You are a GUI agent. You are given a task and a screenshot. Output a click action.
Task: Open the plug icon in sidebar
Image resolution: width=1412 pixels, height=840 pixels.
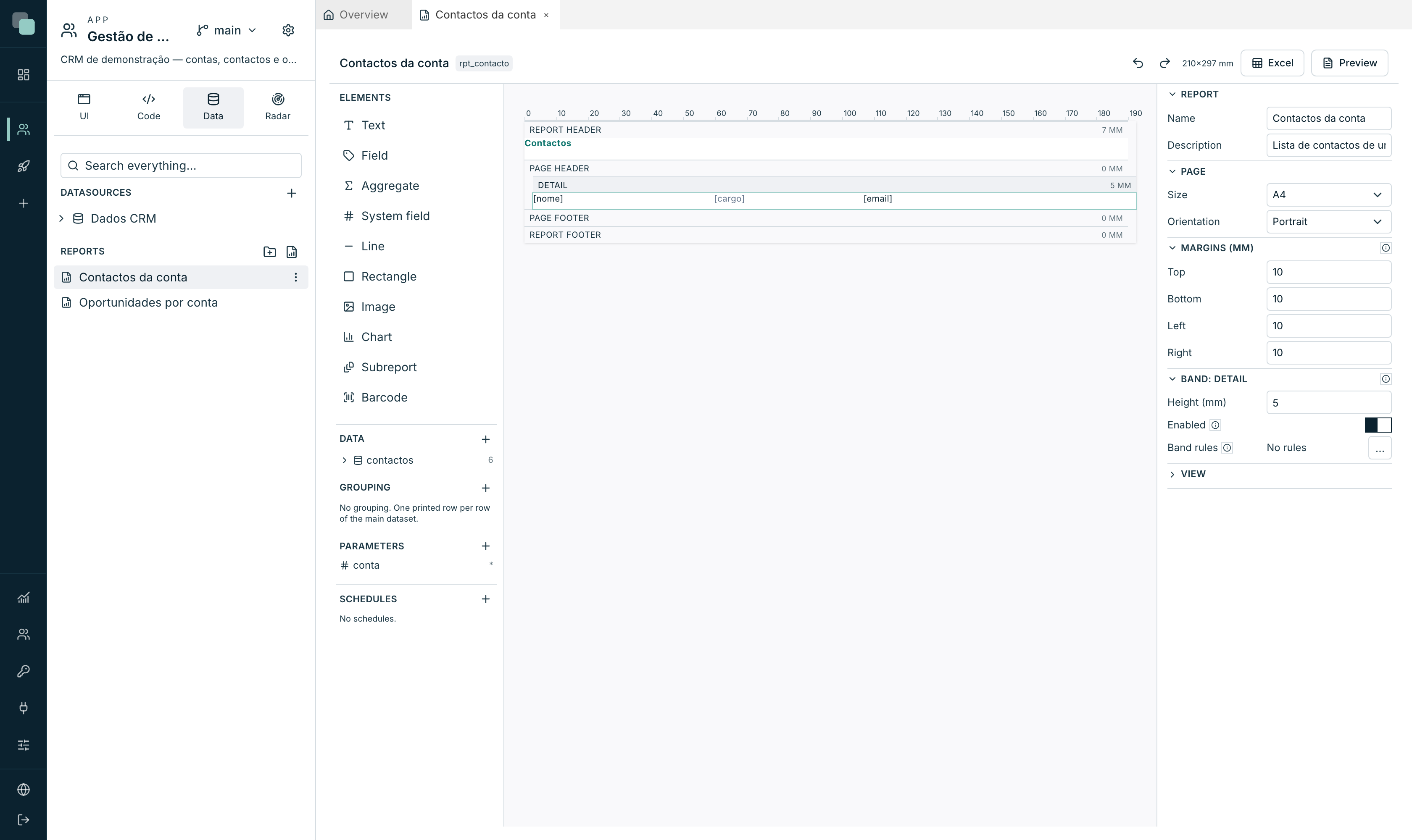[23, 708]
